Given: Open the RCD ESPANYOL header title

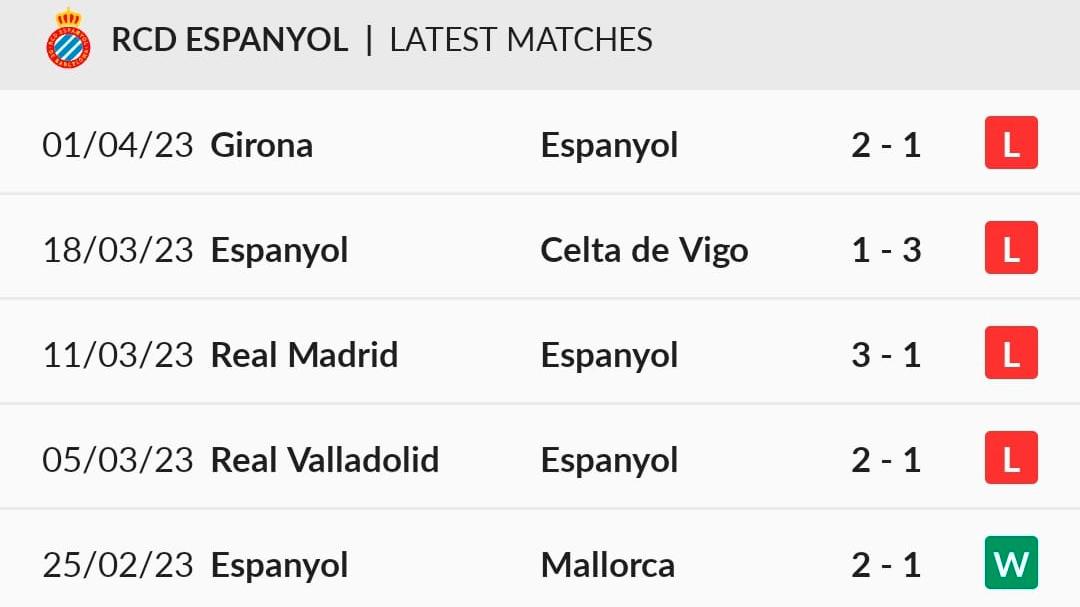Looking at the screenshot, I should [x=229, y=40].
